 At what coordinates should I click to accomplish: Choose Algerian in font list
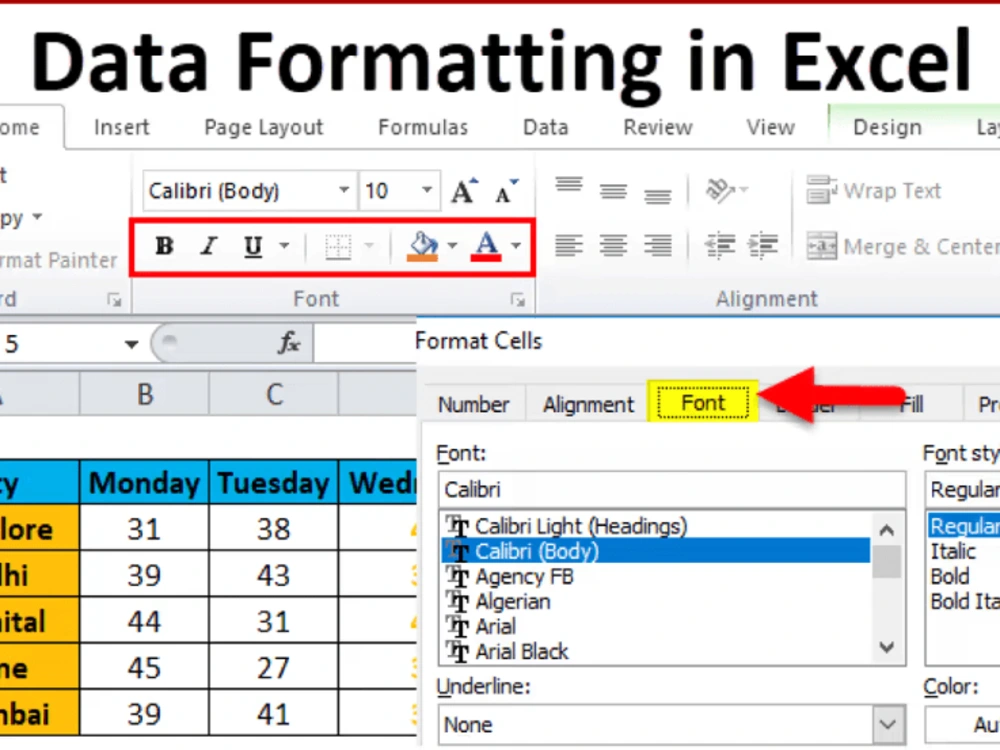click(x=656, y=601)
